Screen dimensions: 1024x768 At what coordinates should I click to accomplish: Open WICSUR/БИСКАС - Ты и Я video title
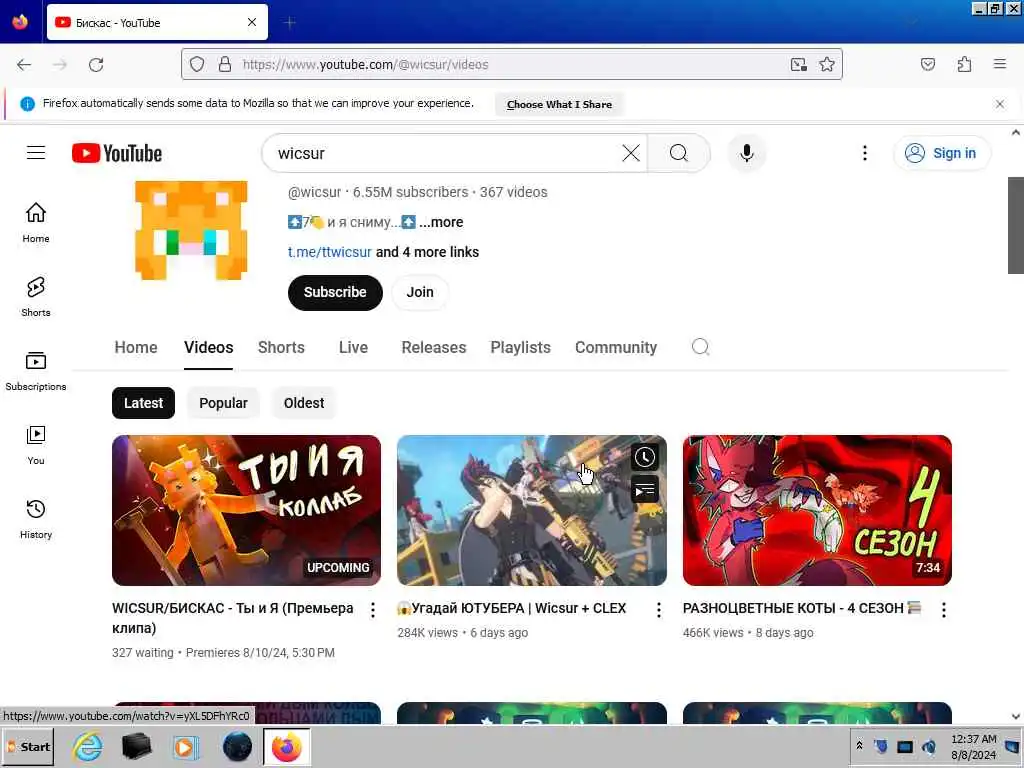[x=233, y=618]
